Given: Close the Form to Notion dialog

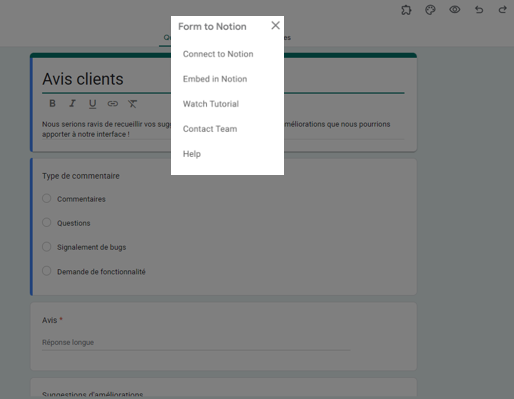Looking at the screenshot, I should 275,25.
